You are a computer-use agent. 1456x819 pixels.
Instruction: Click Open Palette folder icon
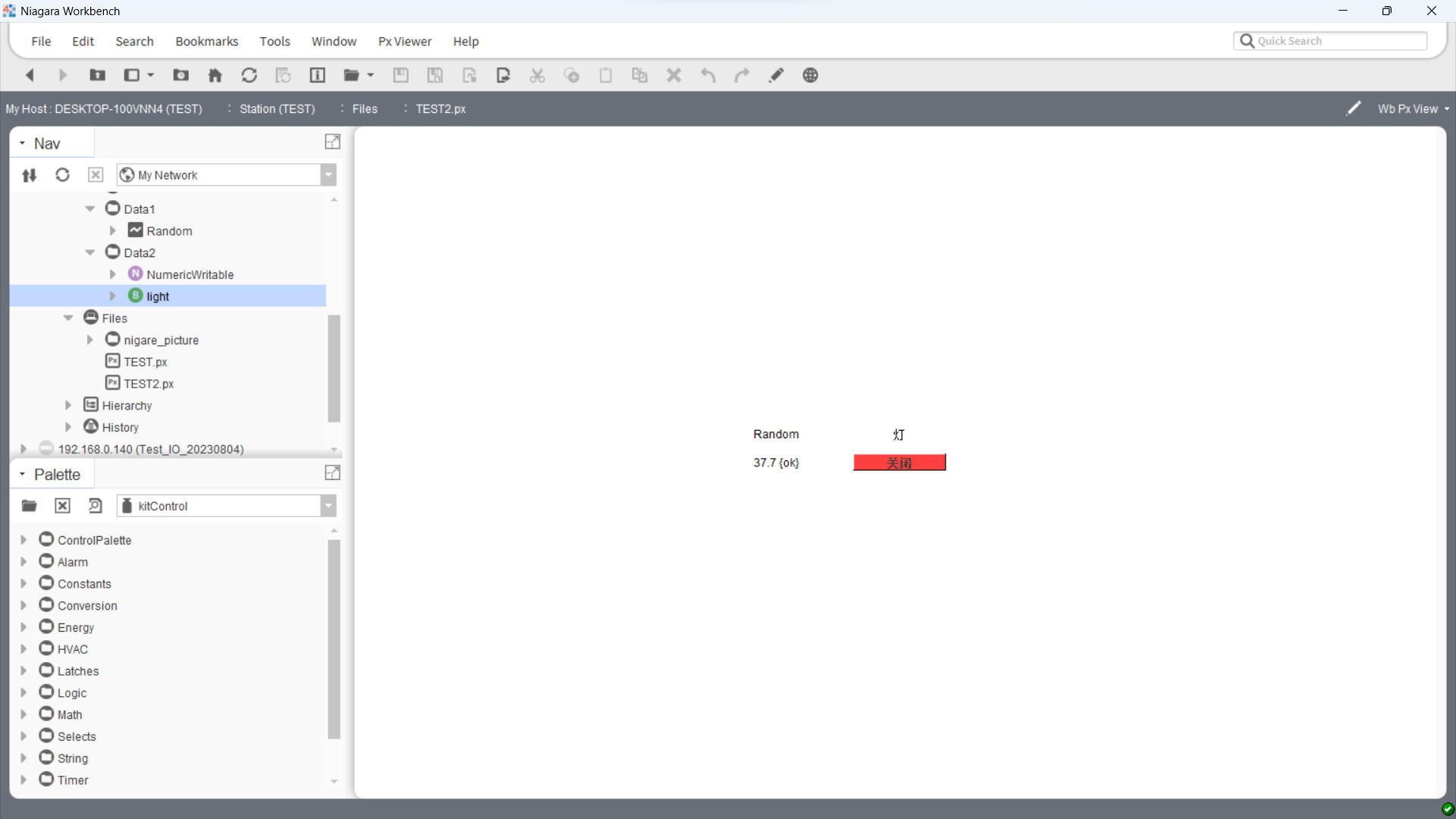click(30, 506)
